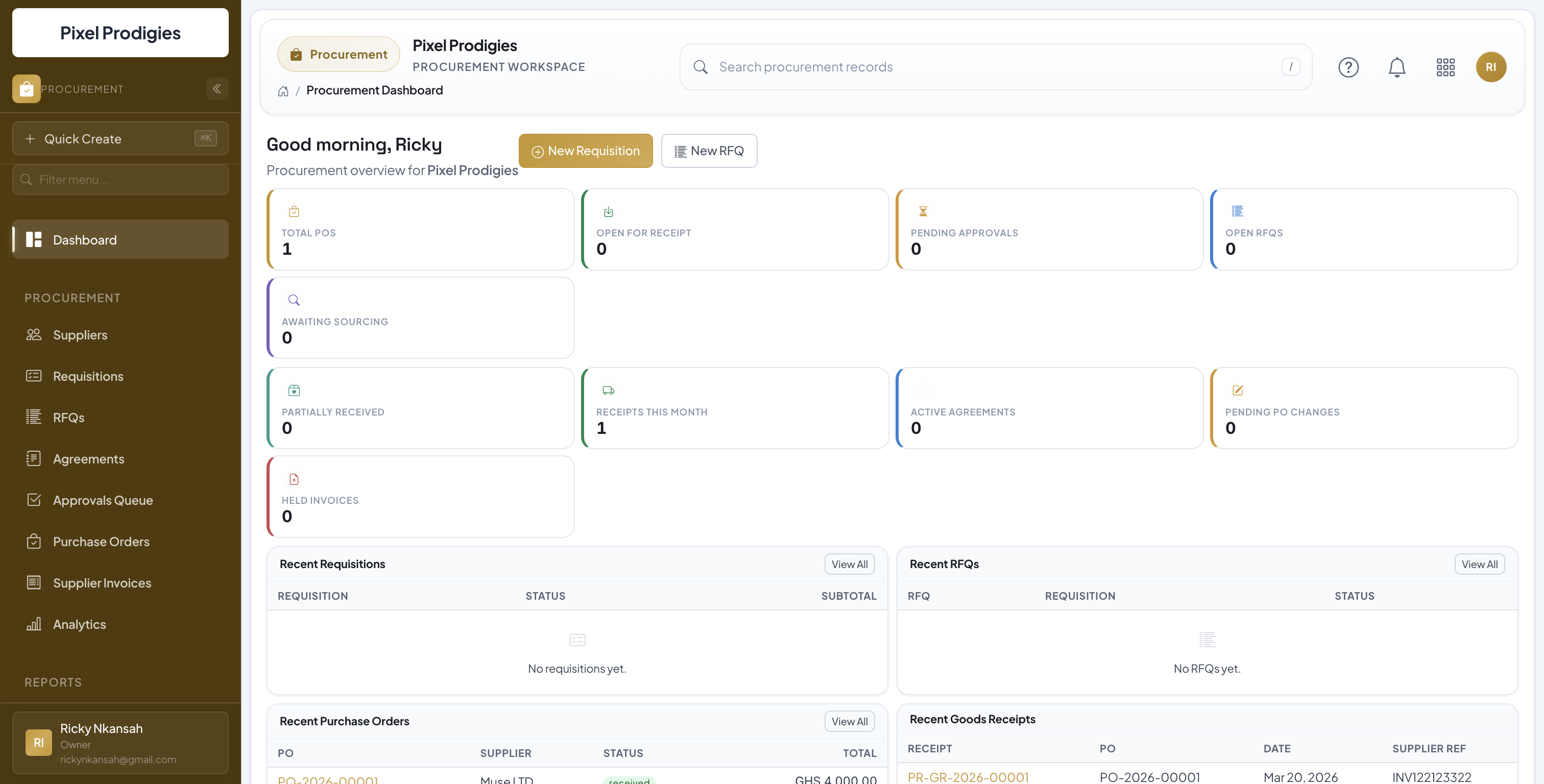Open Supplier Invoices
The height and width of the screenshot is (784, 1544).
[102, 582]
